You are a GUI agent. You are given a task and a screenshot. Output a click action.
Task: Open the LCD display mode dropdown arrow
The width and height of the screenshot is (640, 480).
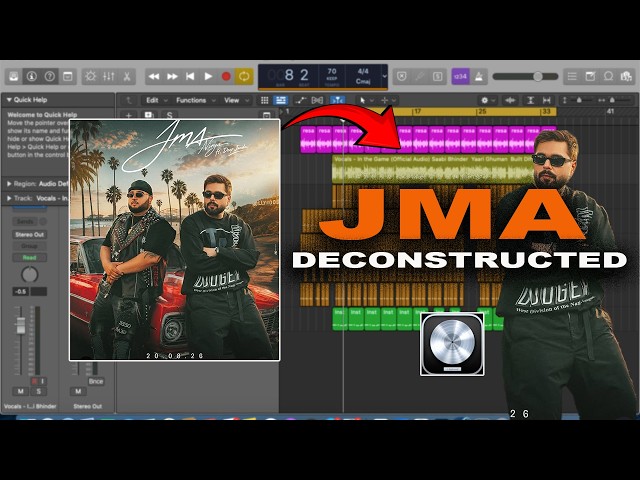point(384,76)
